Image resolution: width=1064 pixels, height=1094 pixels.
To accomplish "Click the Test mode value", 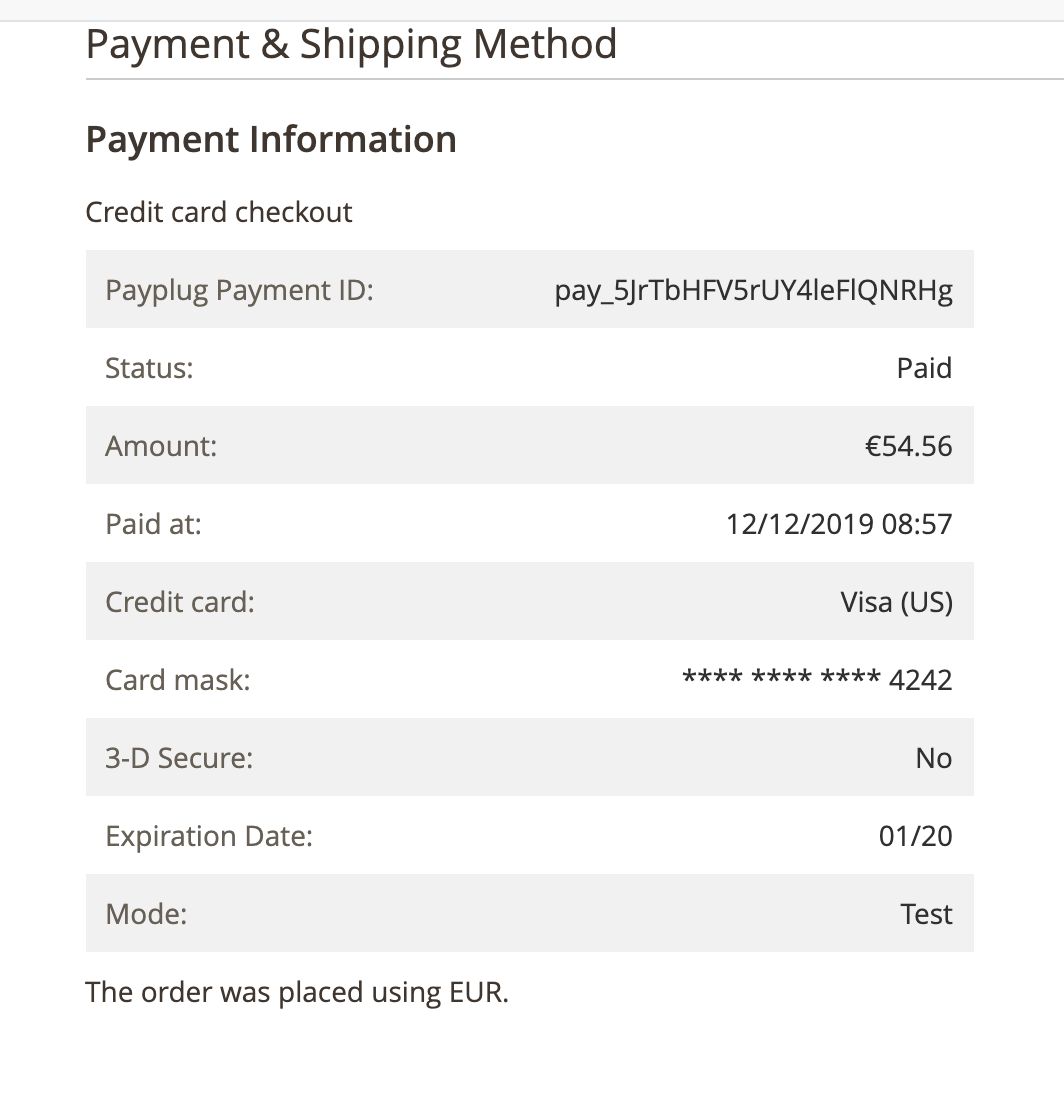I will (927, 914).
